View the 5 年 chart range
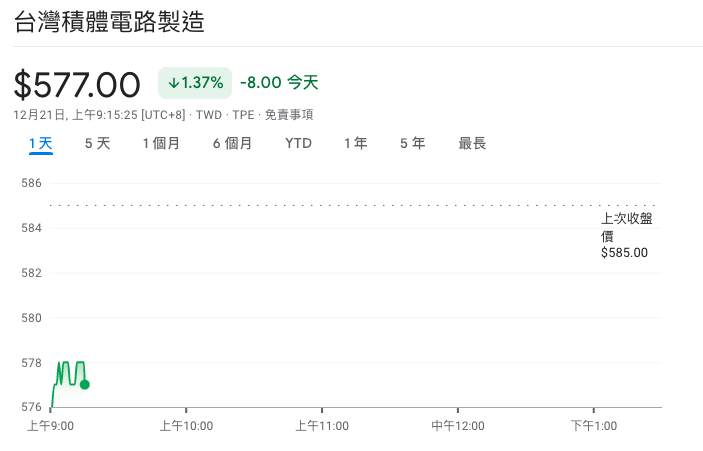This screenshot has height=451, width=703. [412, 143]
